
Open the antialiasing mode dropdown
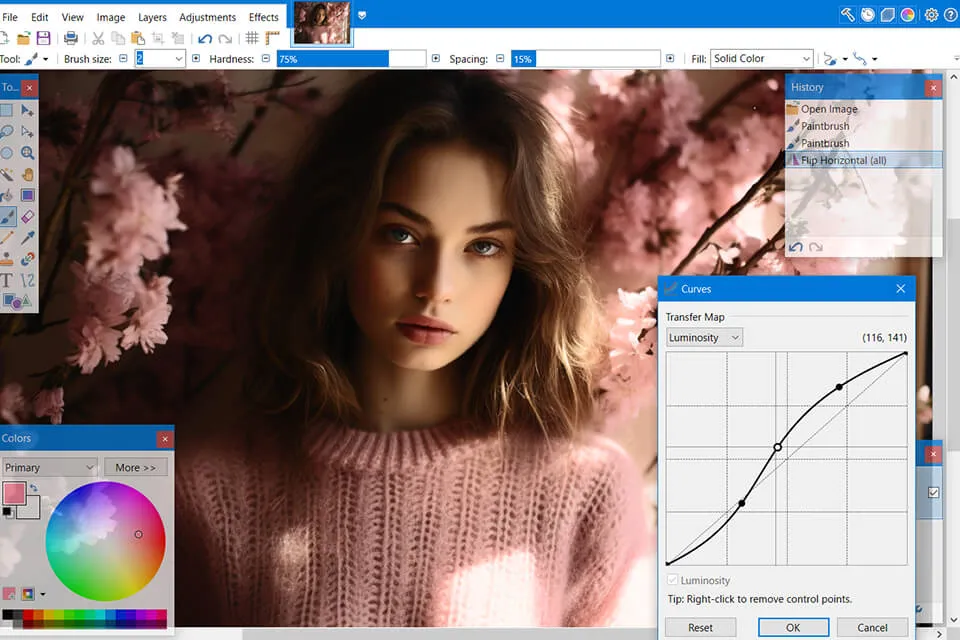(845, 59)
